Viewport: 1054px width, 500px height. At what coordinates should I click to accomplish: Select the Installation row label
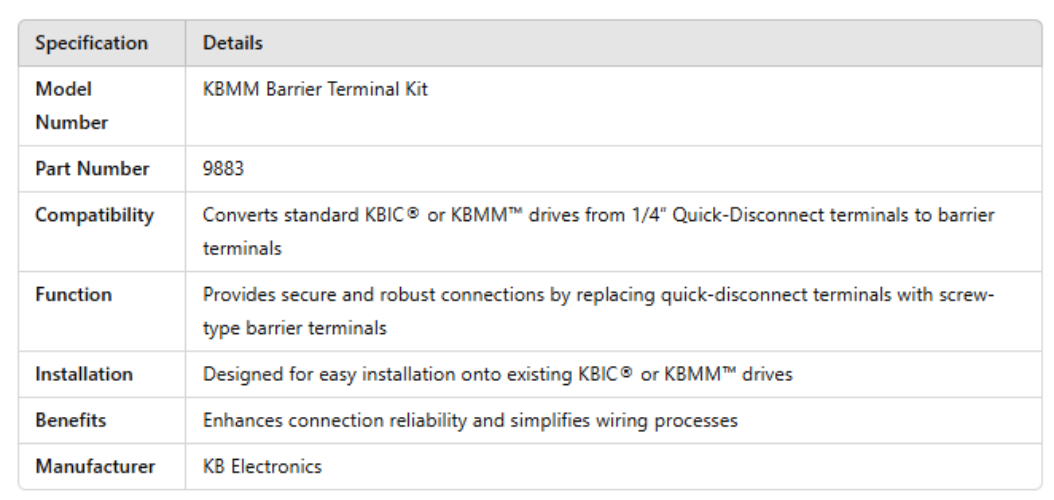pyautogui.click(x=84, y=374)
